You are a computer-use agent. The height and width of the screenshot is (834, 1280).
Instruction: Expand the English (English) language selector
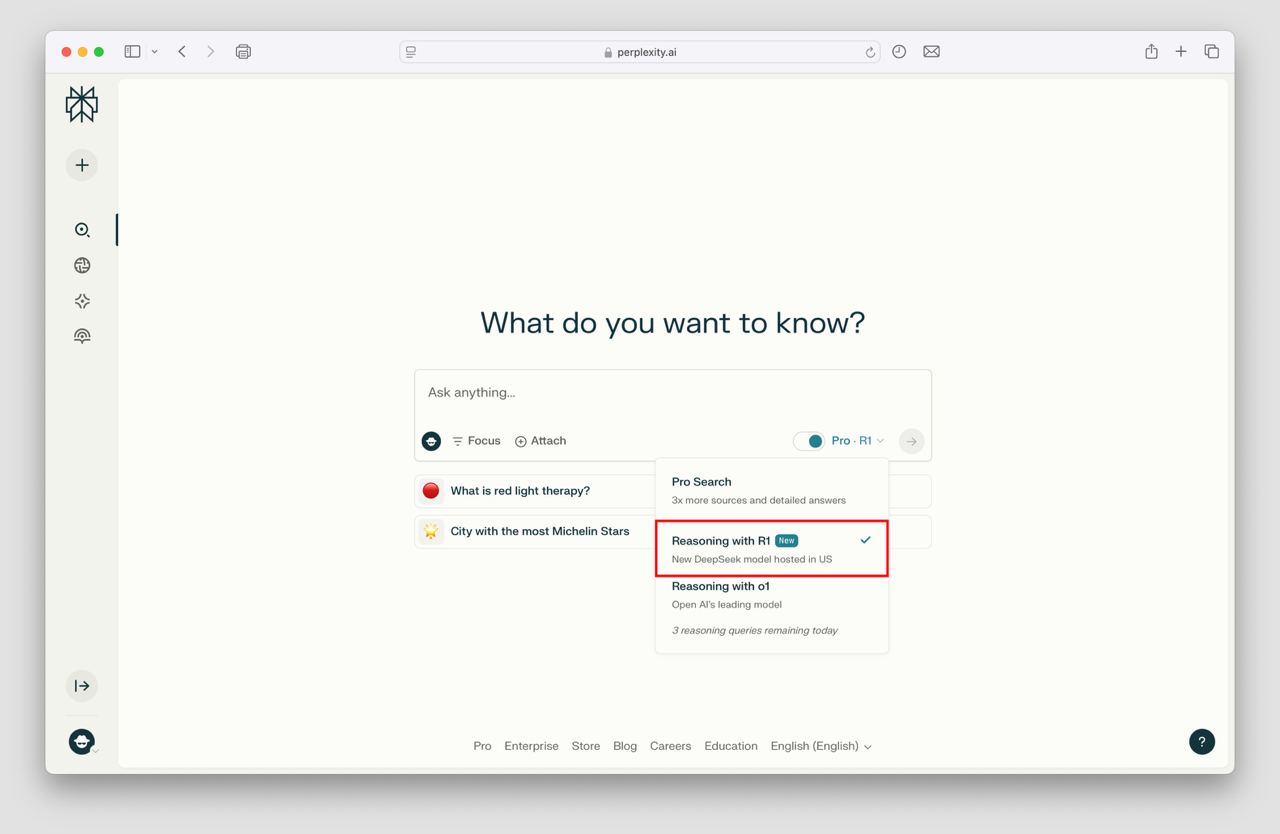click(820, 746)
